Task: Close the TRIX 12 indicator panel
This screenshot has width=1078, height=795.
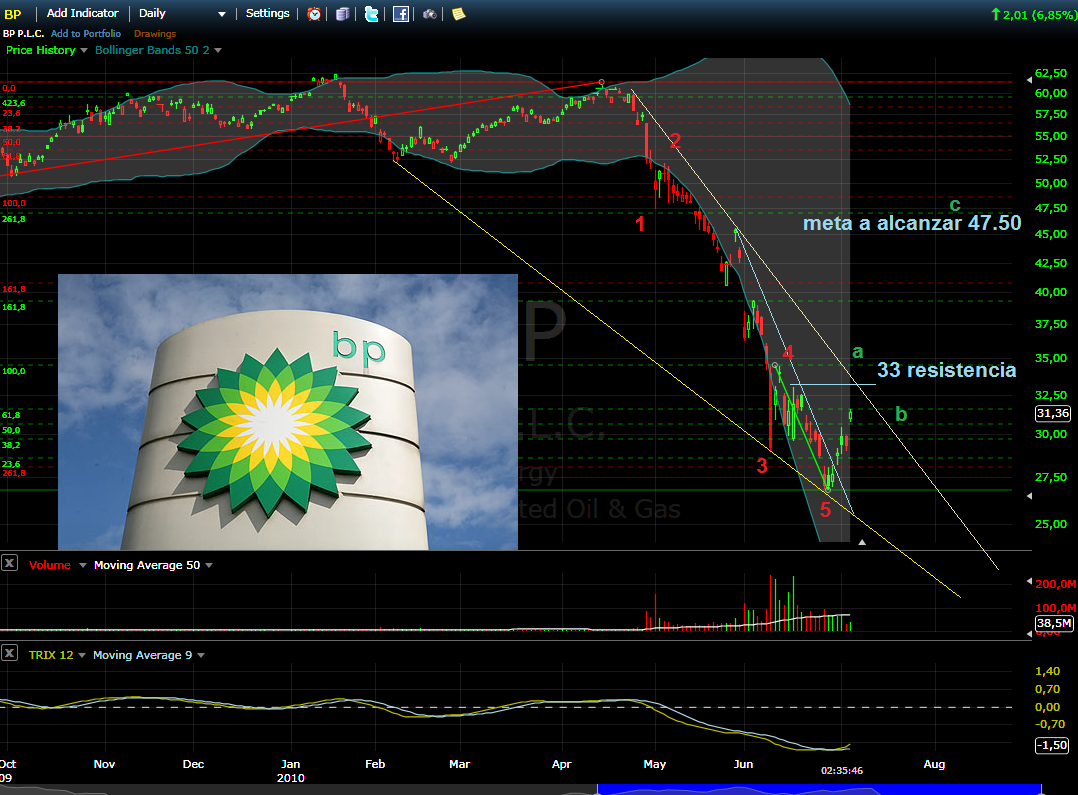Action: pyautogui.click(x=9, y=653)
